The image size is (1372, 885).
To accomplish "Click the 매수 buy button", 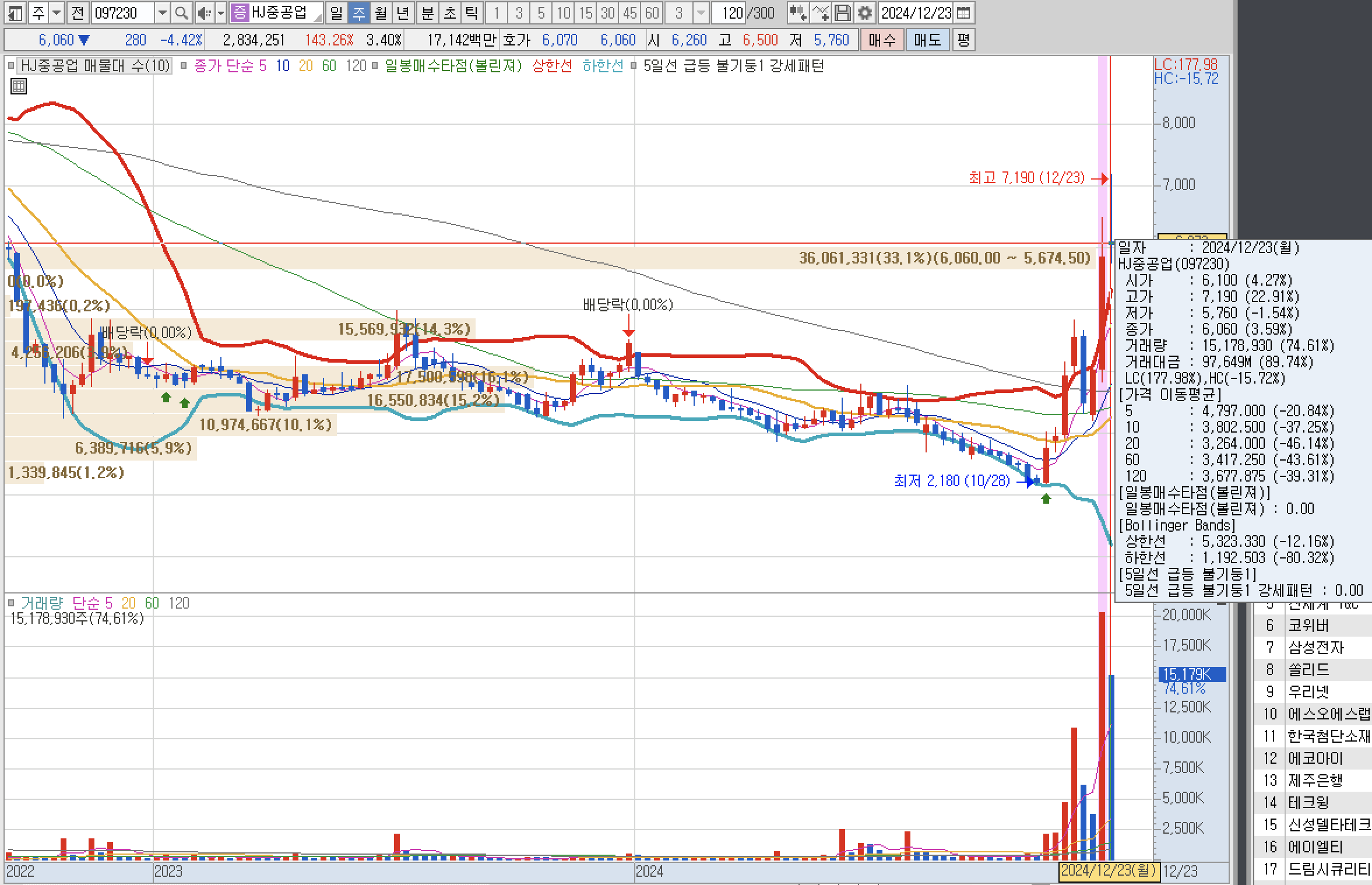I will coord(882,40).
